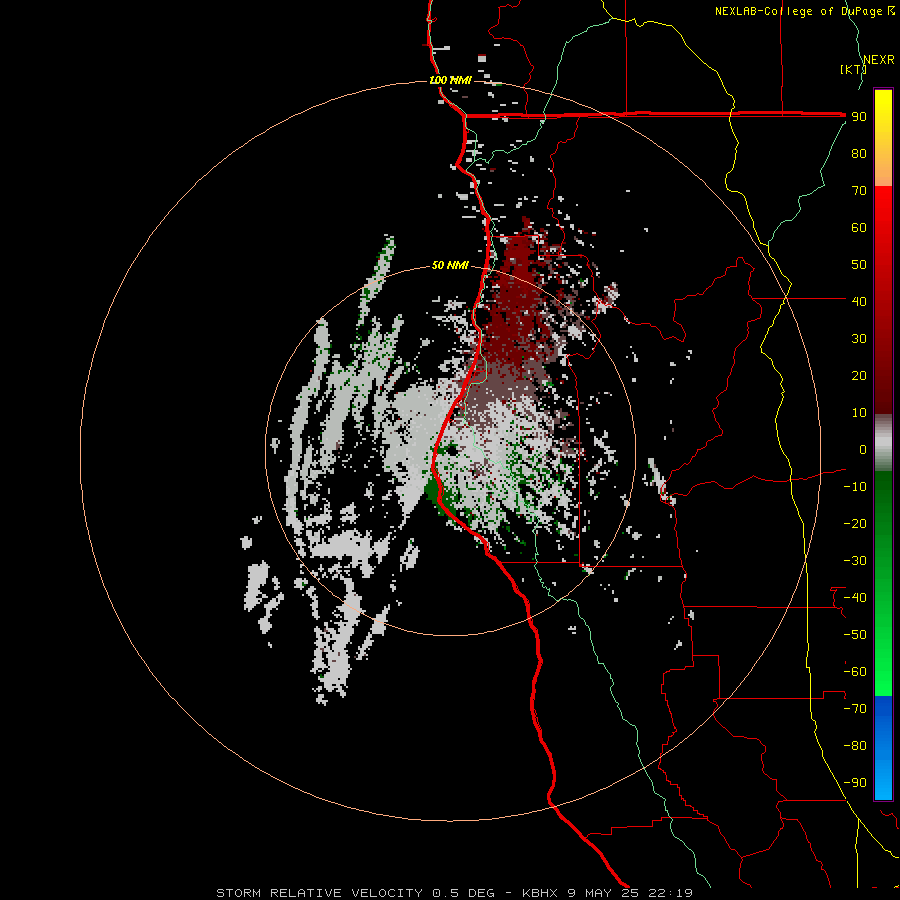Click the 22:19 timestamp in the caption
This screenshot has width=900, height=900.
(670, 893)
